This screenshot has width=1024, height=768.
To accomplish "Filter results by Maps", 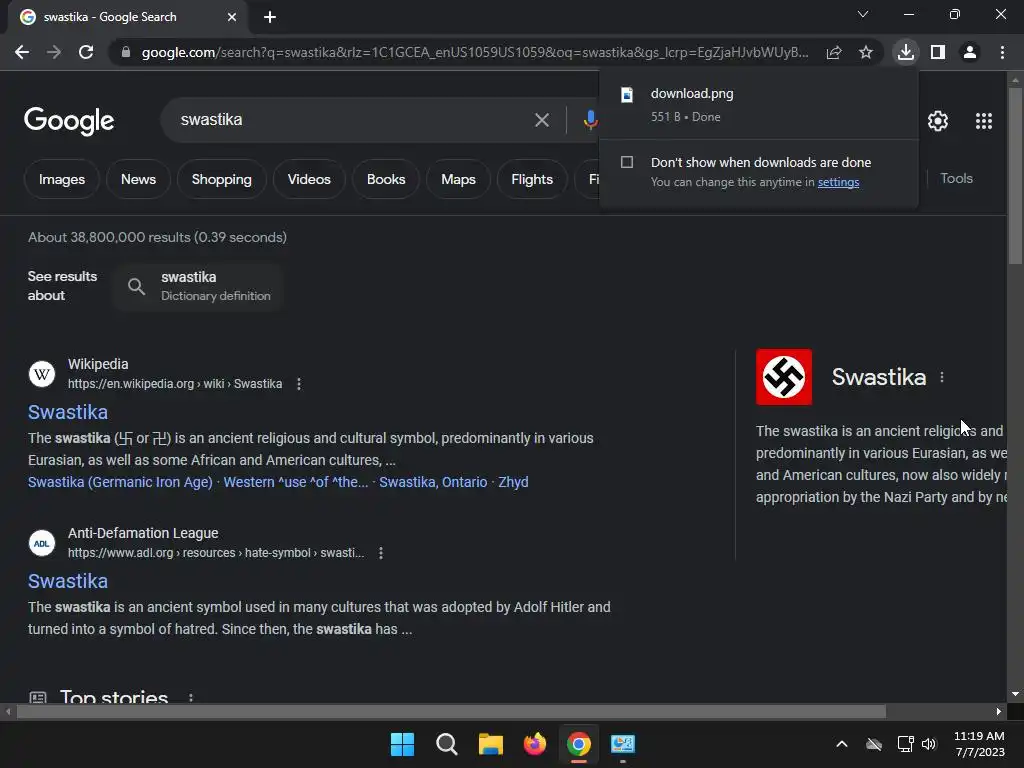I will pos(458,179).
